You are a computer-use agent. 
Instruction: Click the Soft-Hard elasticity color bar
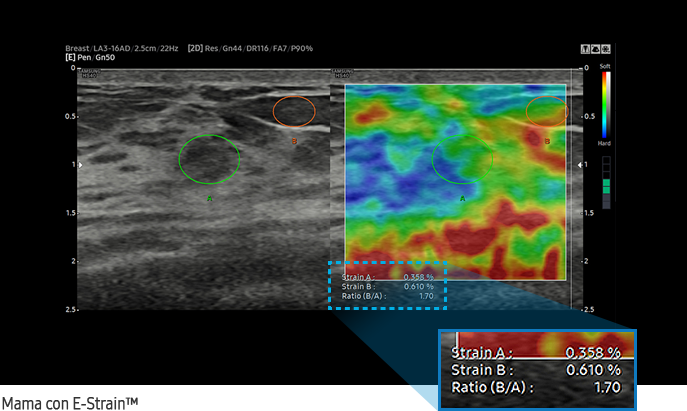click(x=605, y=105)
